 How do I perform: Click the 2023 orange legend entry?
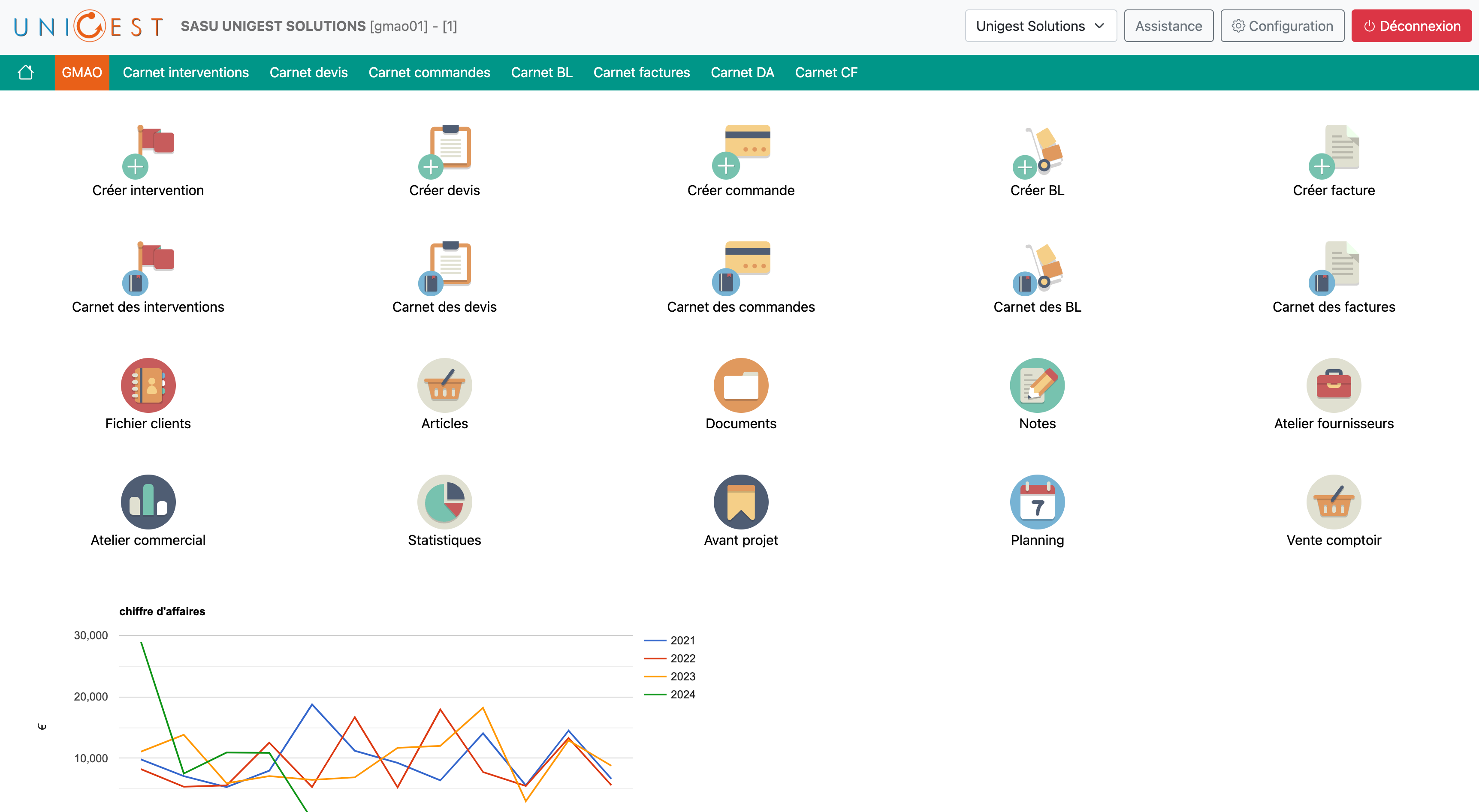[670, 676]
